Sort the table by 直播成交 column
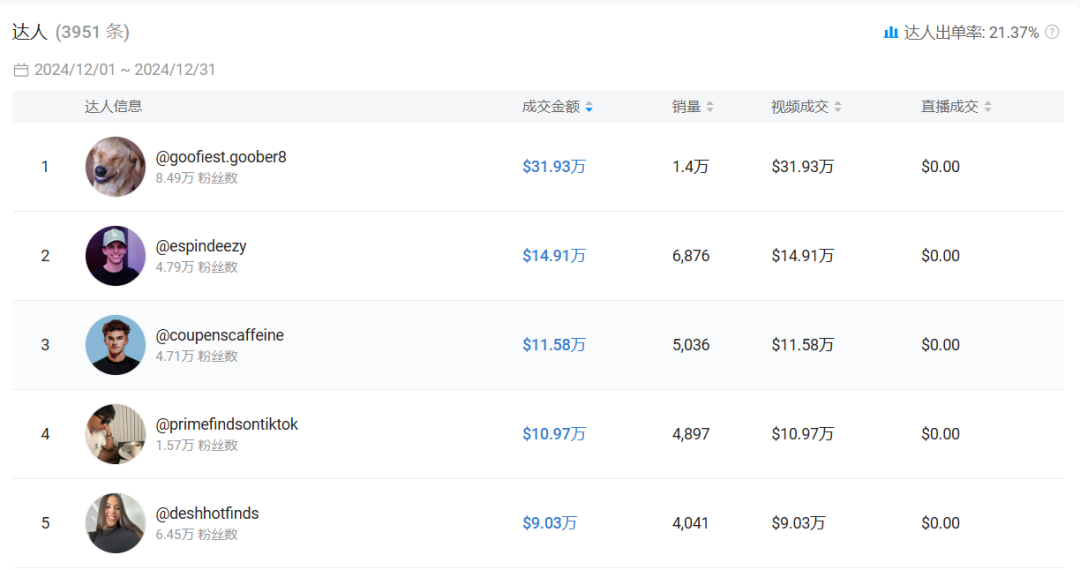Screen dimensions: 1080x570 pos(988,107)
